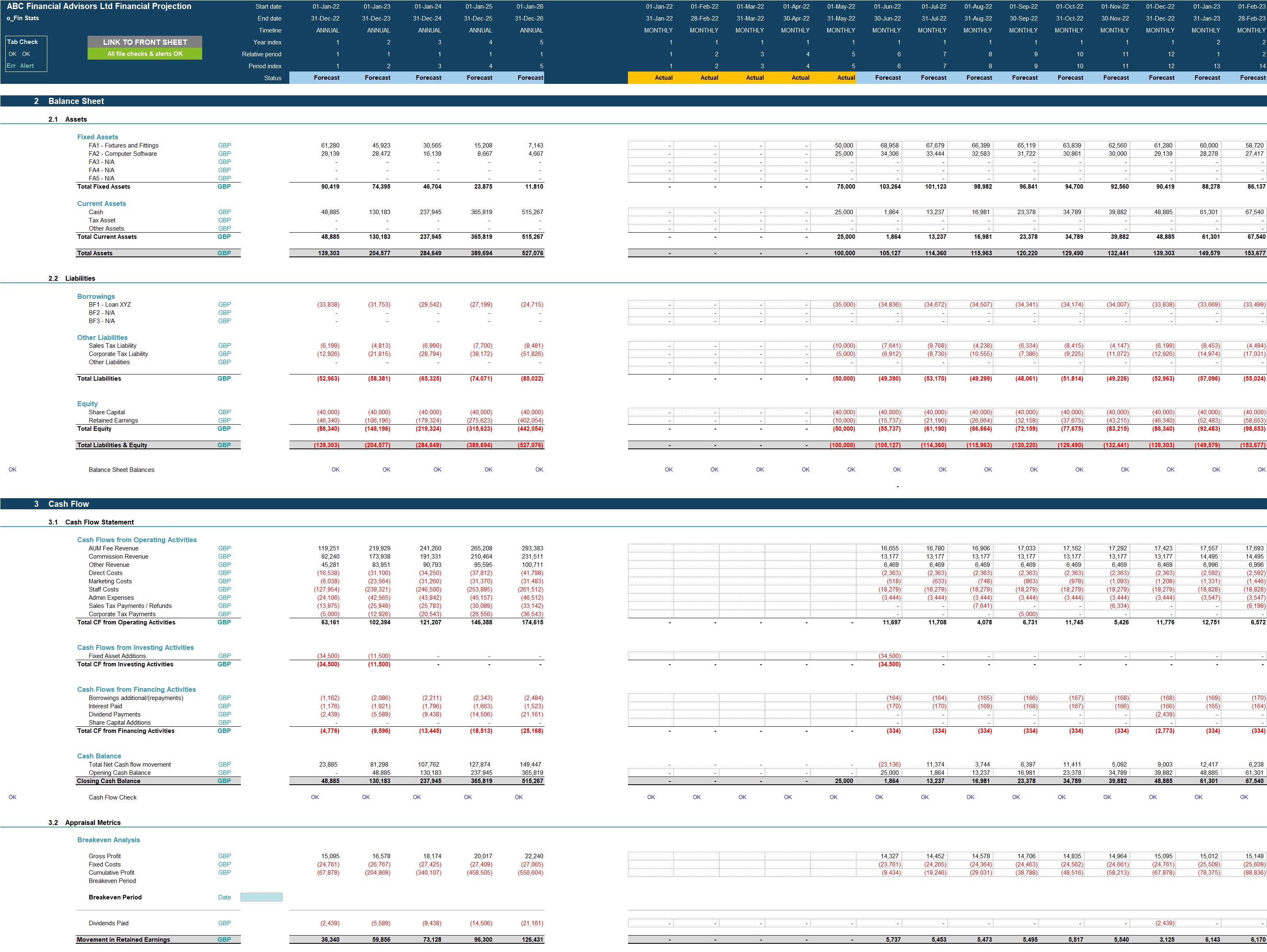
Task: Select the Total Assets row label
Action: (x=95, y=253)
